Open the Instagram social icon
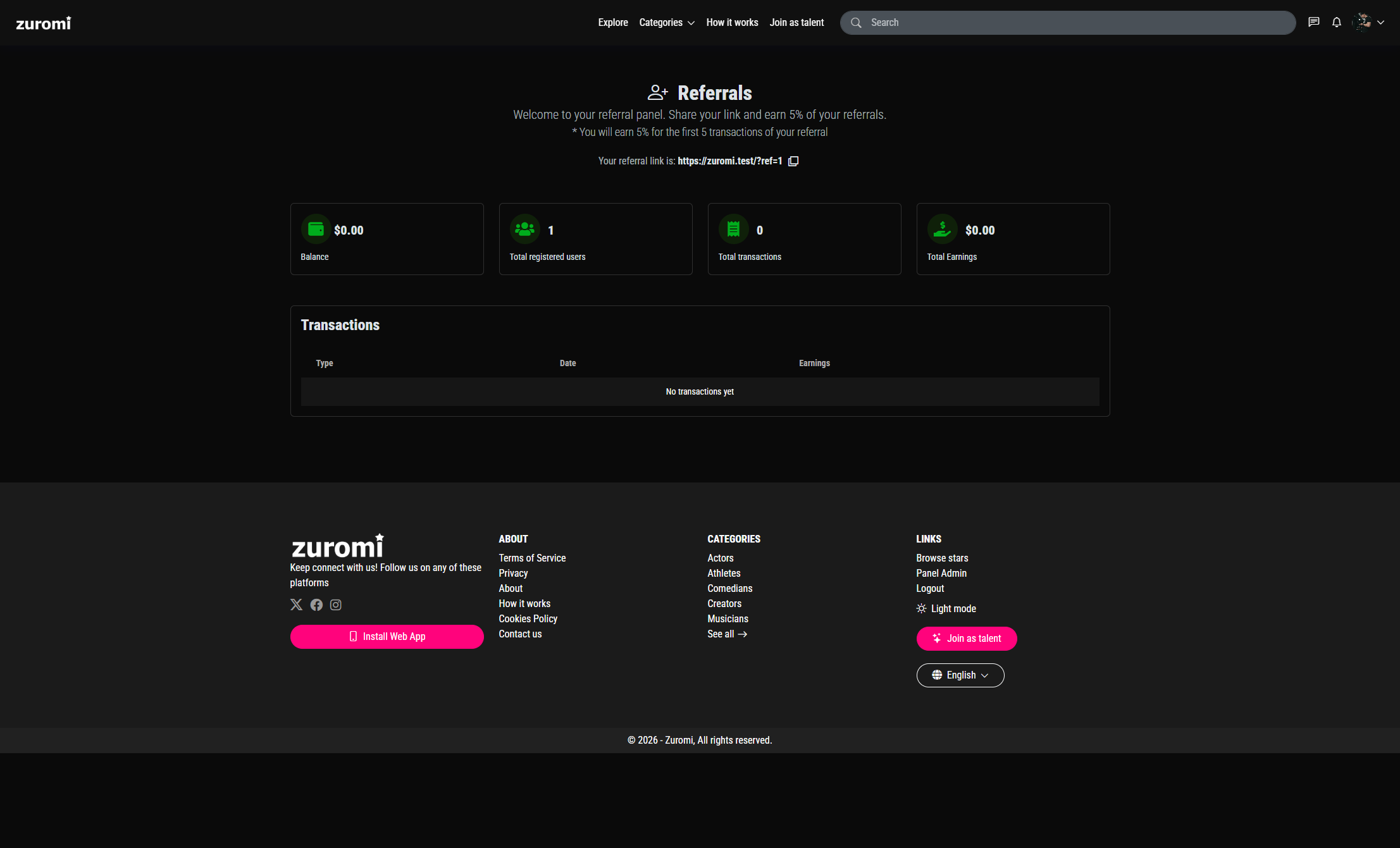The height and width of the screenshot is (848, 1400). [336, 605]
